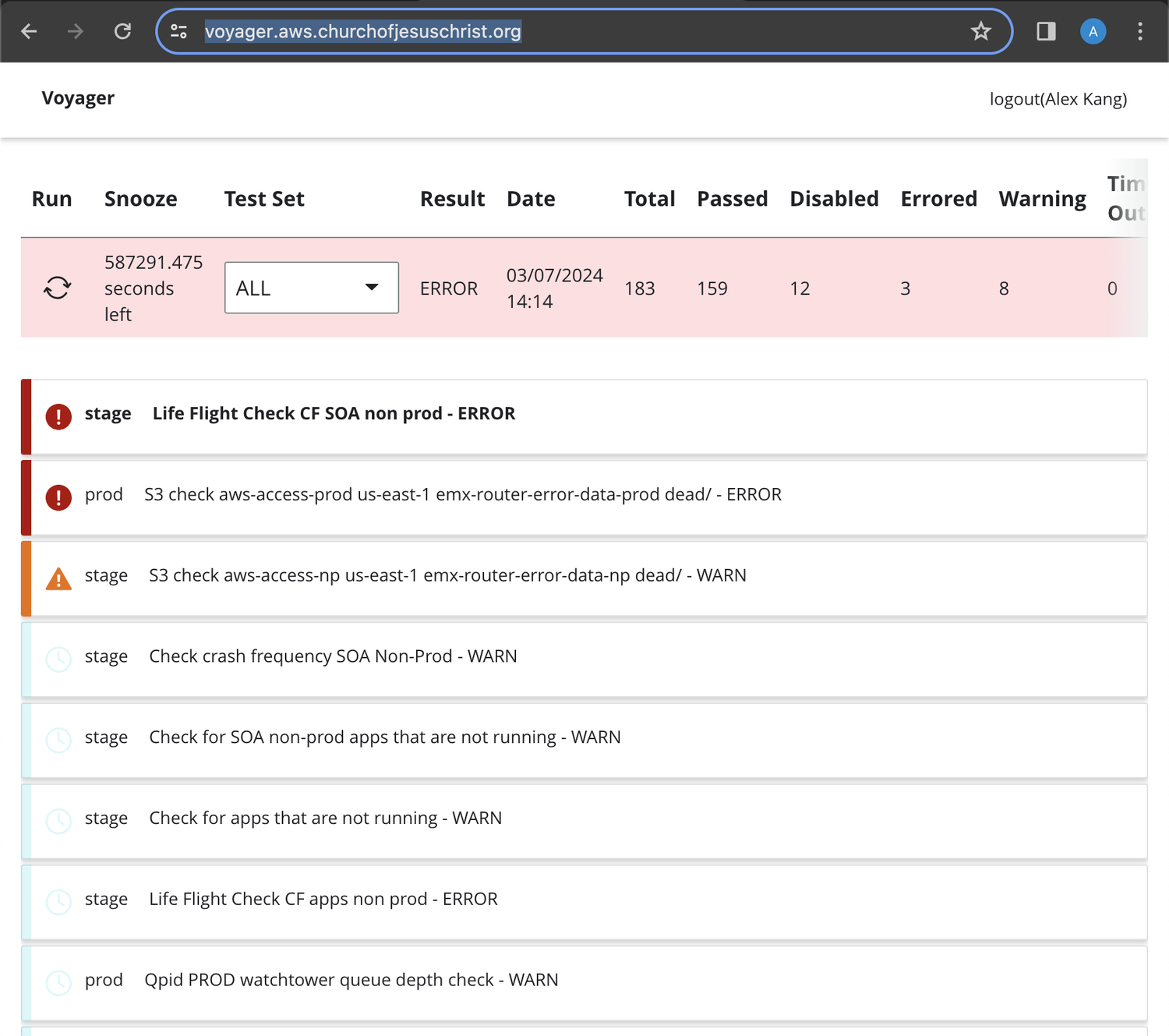The width and height of the screenshot is (1169, 1036).
Task: Click the clock icon beside Qpid PROD watchtower check
Action: [58, 983]
